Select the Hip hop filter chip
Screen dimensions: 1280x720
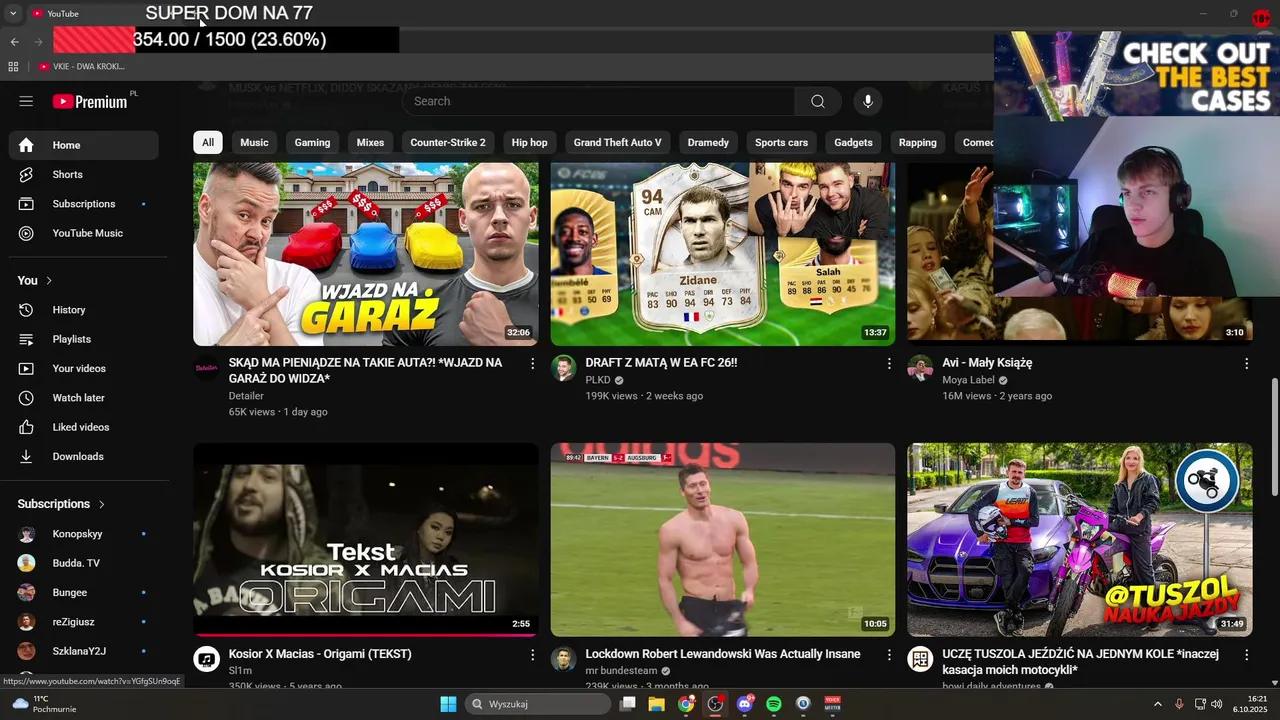(530, 142)
